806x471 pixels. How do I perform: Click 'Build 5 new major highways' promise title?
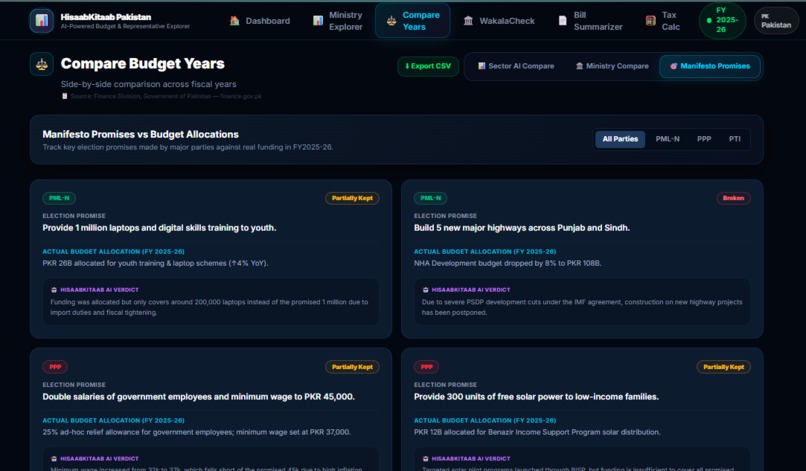point(522,228)
